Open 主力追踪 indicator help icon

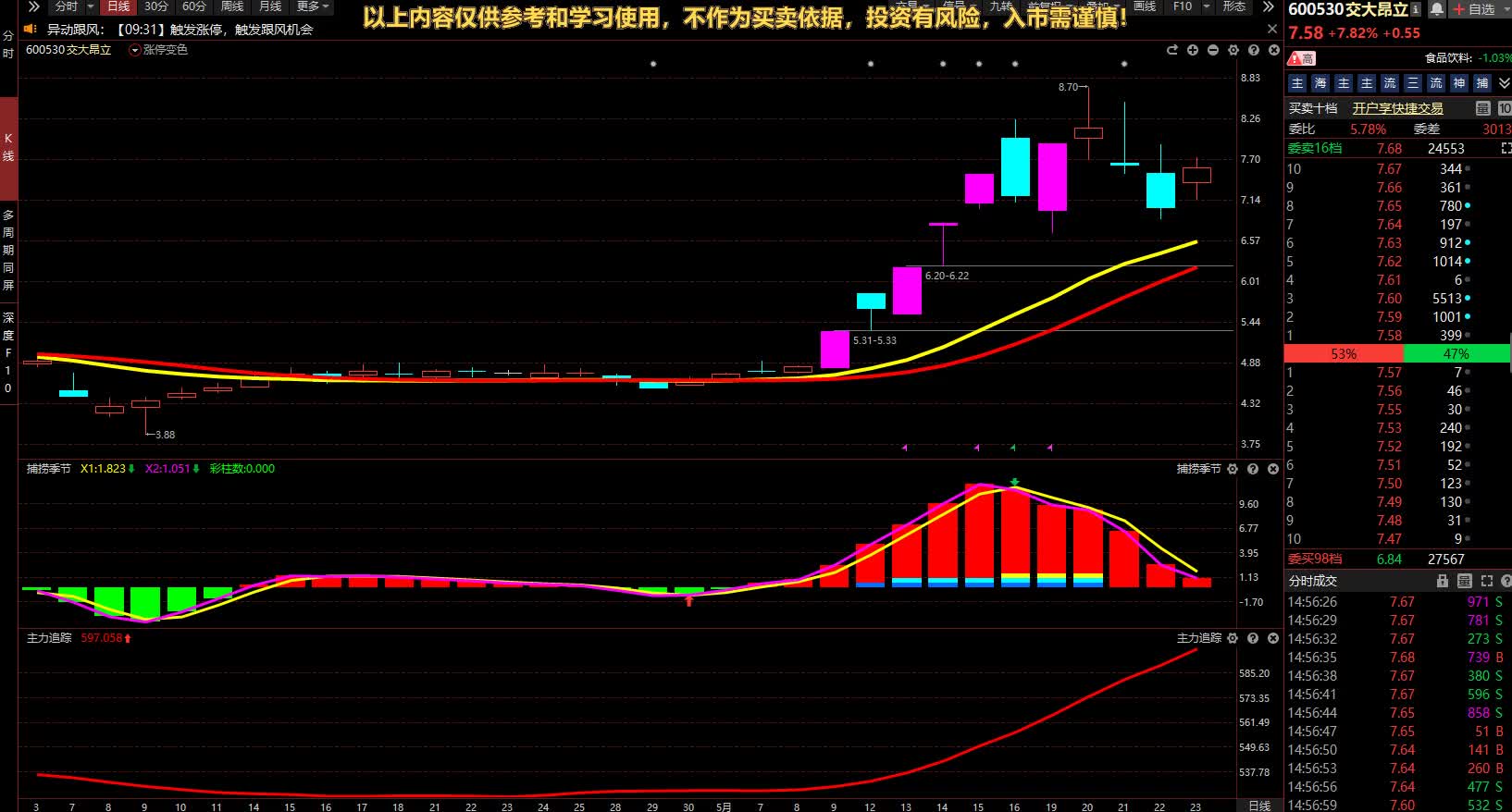1253,638
